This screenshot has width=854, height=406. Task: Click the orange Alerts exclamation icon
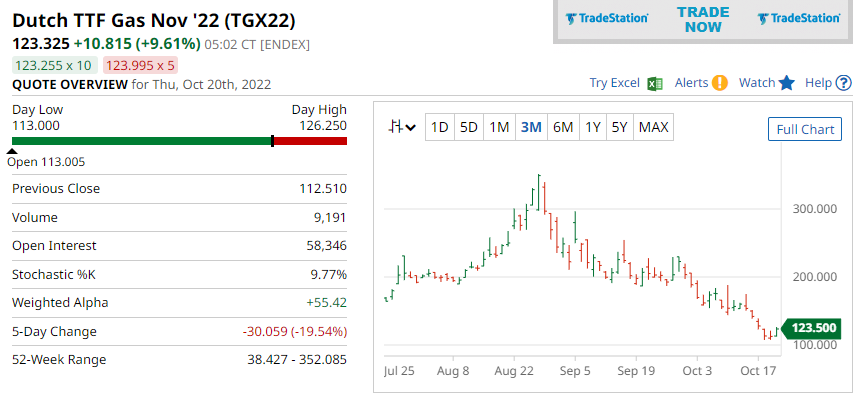(x=720, y=83)
